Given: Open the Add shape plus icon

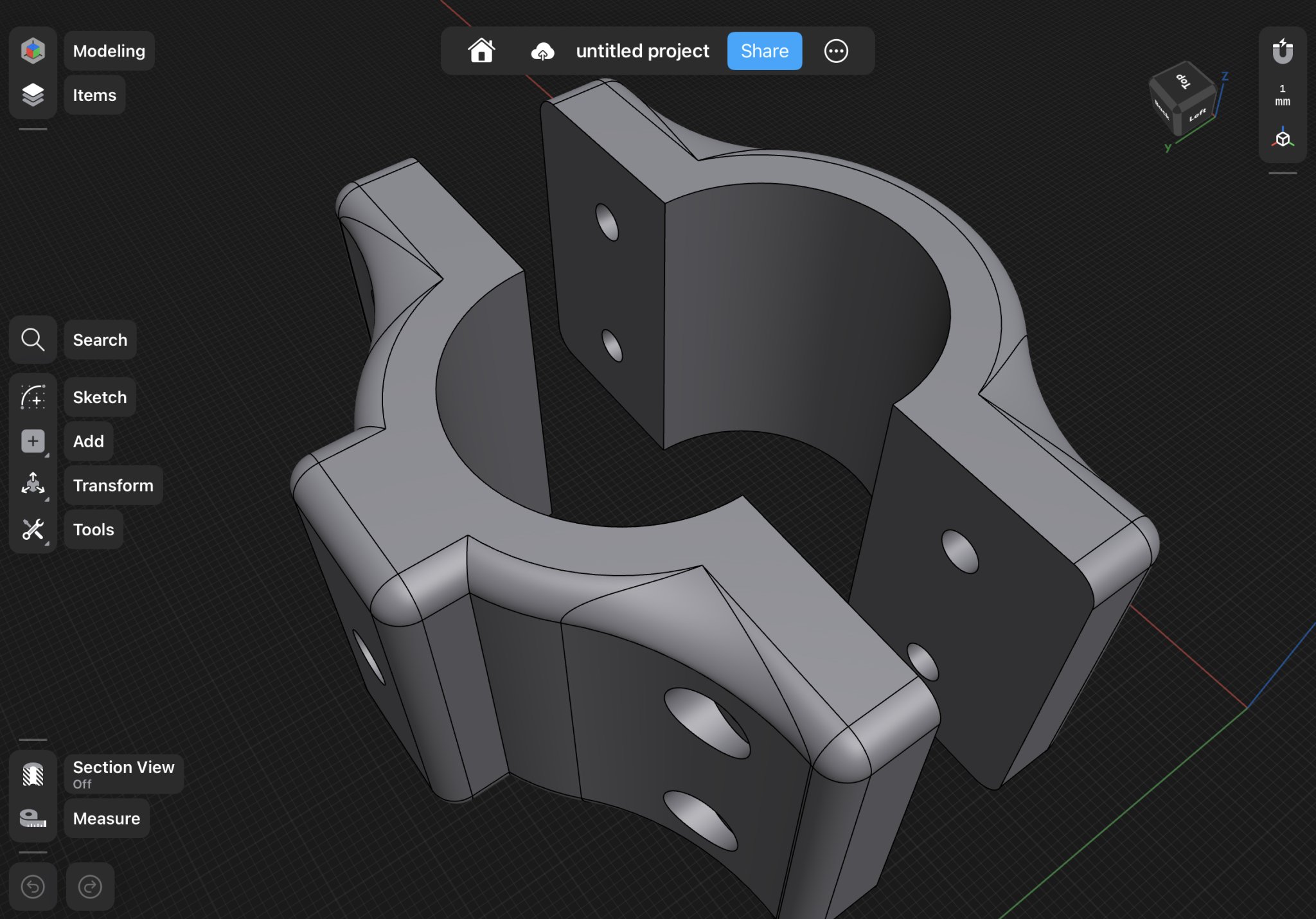Looking at the screenshot, I should [33, 442].
